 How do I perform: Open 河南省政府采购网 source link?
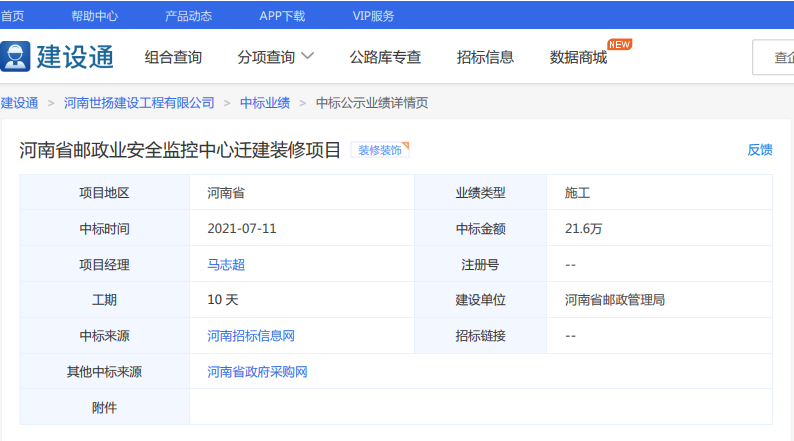coord(257,372)
